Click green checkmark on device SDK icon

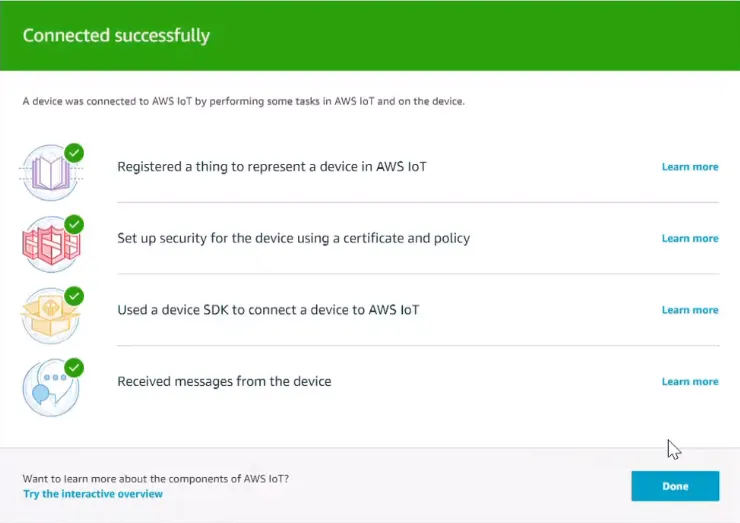pyautogui.click(x=74, y=296)
